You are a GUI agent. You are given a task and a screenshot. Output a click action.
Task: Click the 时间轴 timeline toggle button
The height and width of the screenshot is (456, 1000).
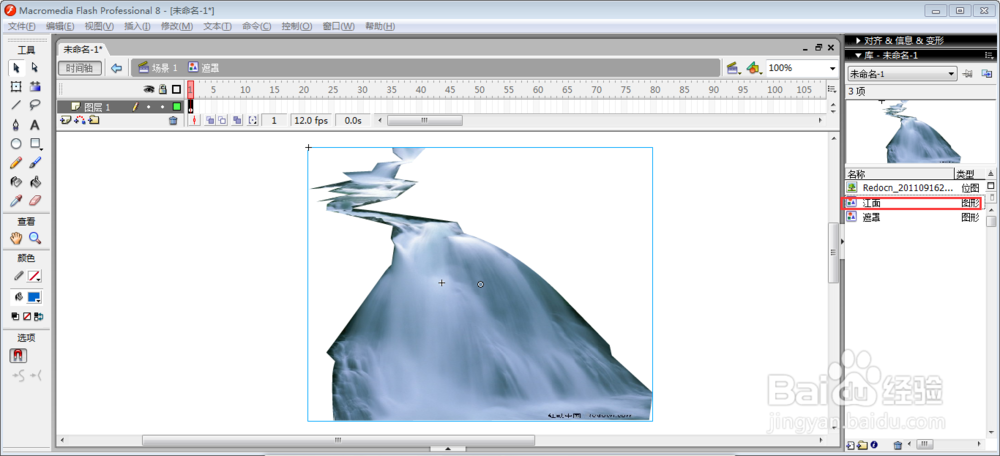point(80,68)
